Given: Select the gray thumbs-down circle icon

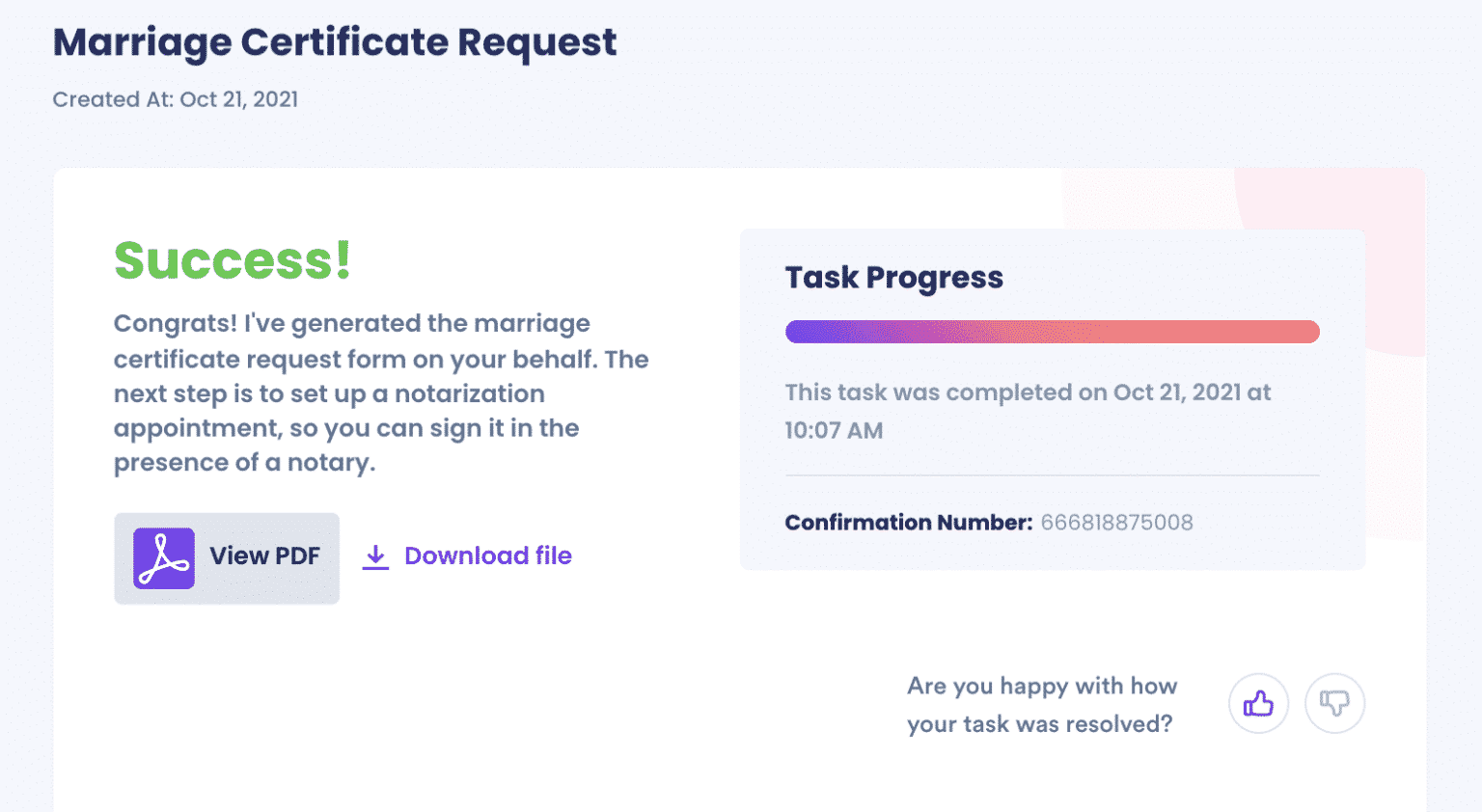Looking at the screenshot, I should [x=1335, y=703].
